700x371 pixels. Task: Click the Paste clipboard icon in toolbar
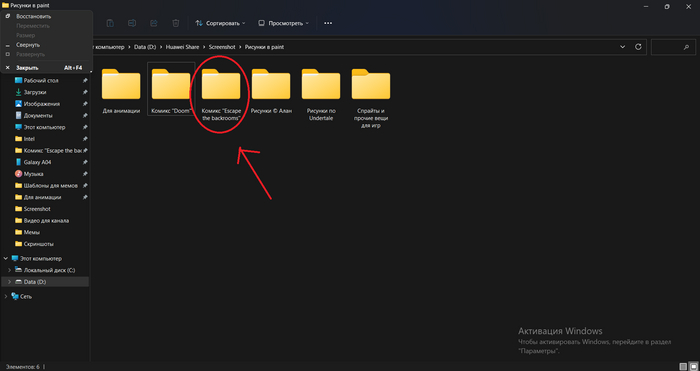coord(110,23)
